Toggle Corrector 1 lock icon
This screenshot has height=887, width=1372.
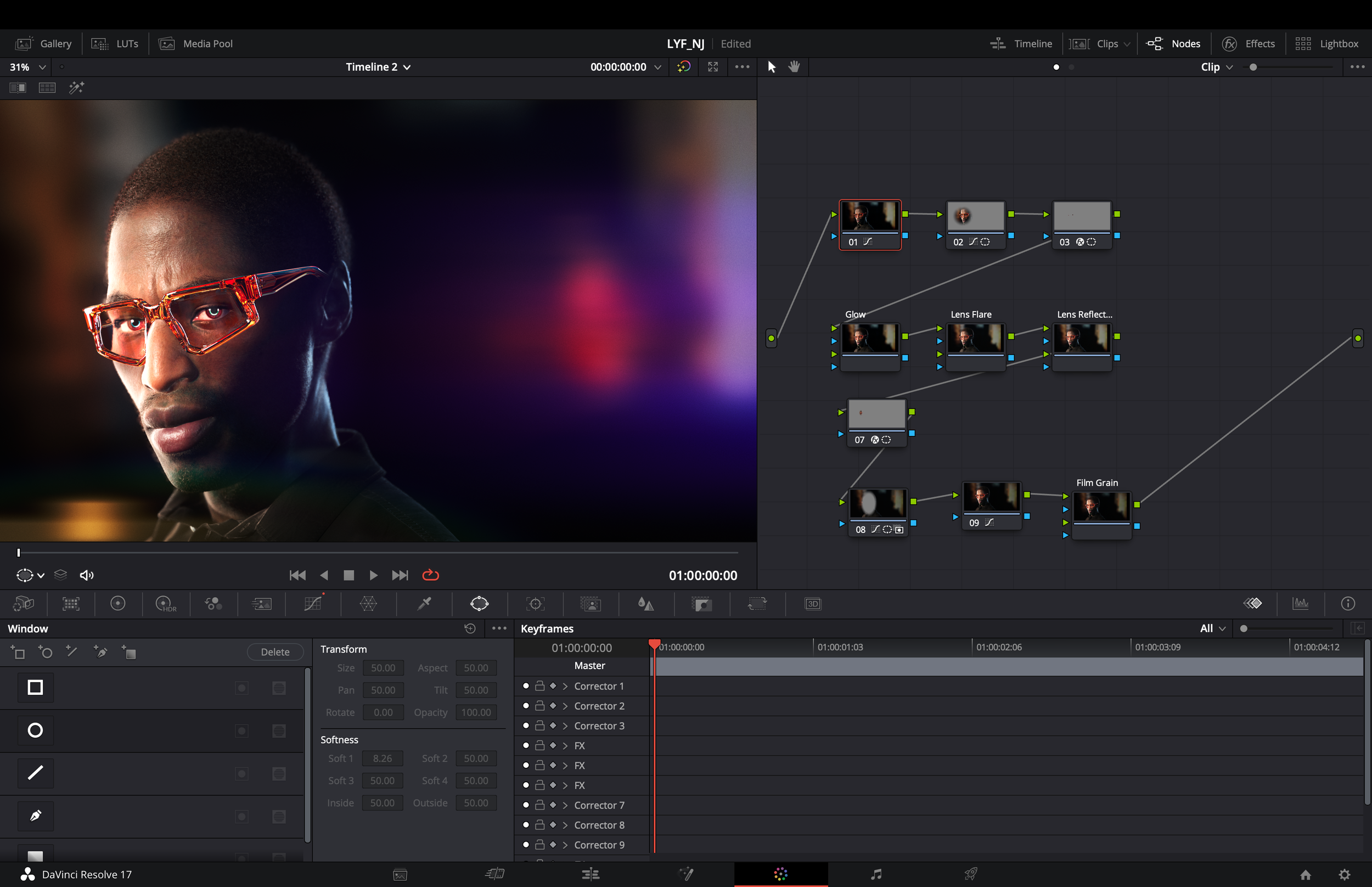[x=539, y=686]
